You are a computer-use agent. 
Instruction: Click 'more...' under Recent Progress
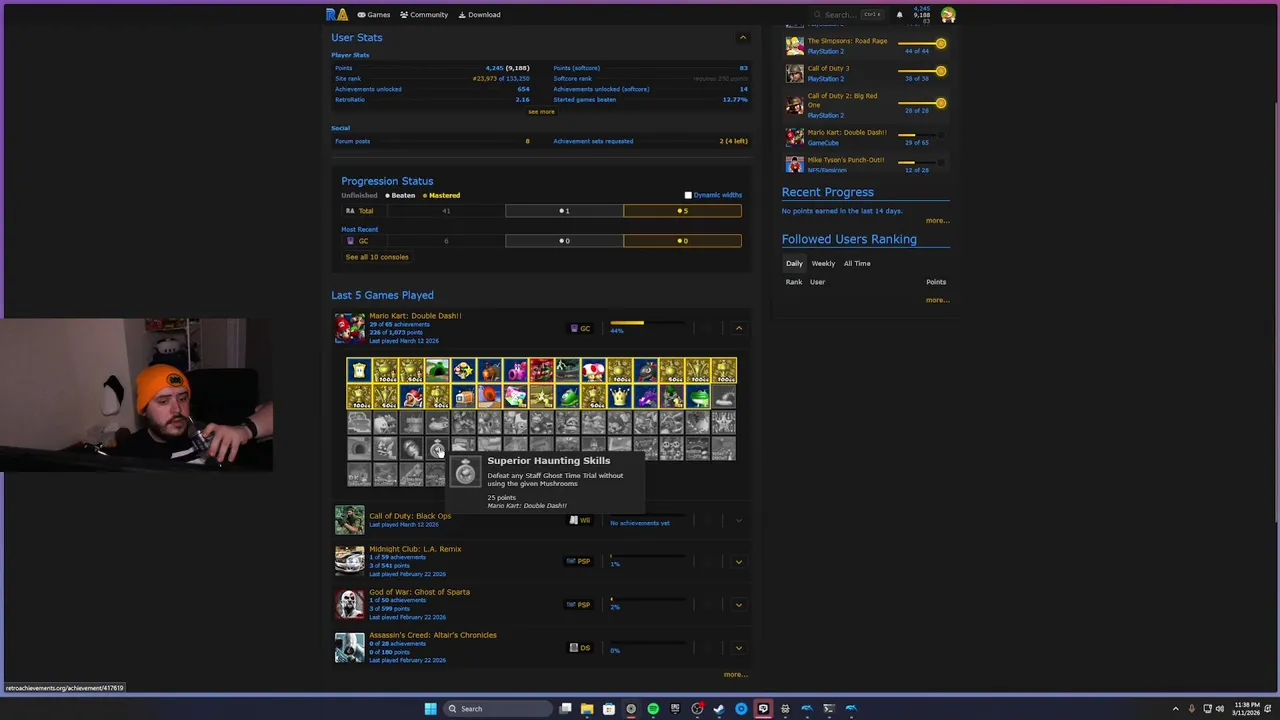[x=937, y=220]
